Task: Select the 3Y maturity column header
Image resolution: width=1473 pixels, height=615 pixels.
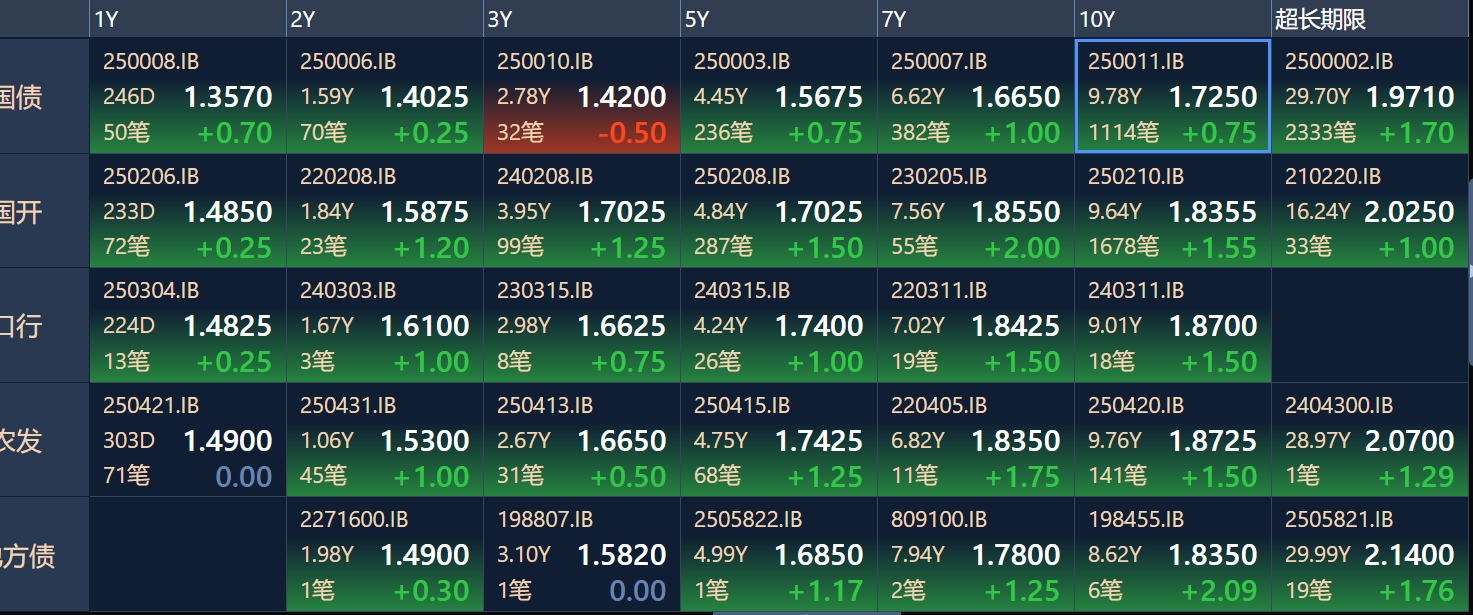Action: pos(582,18)
